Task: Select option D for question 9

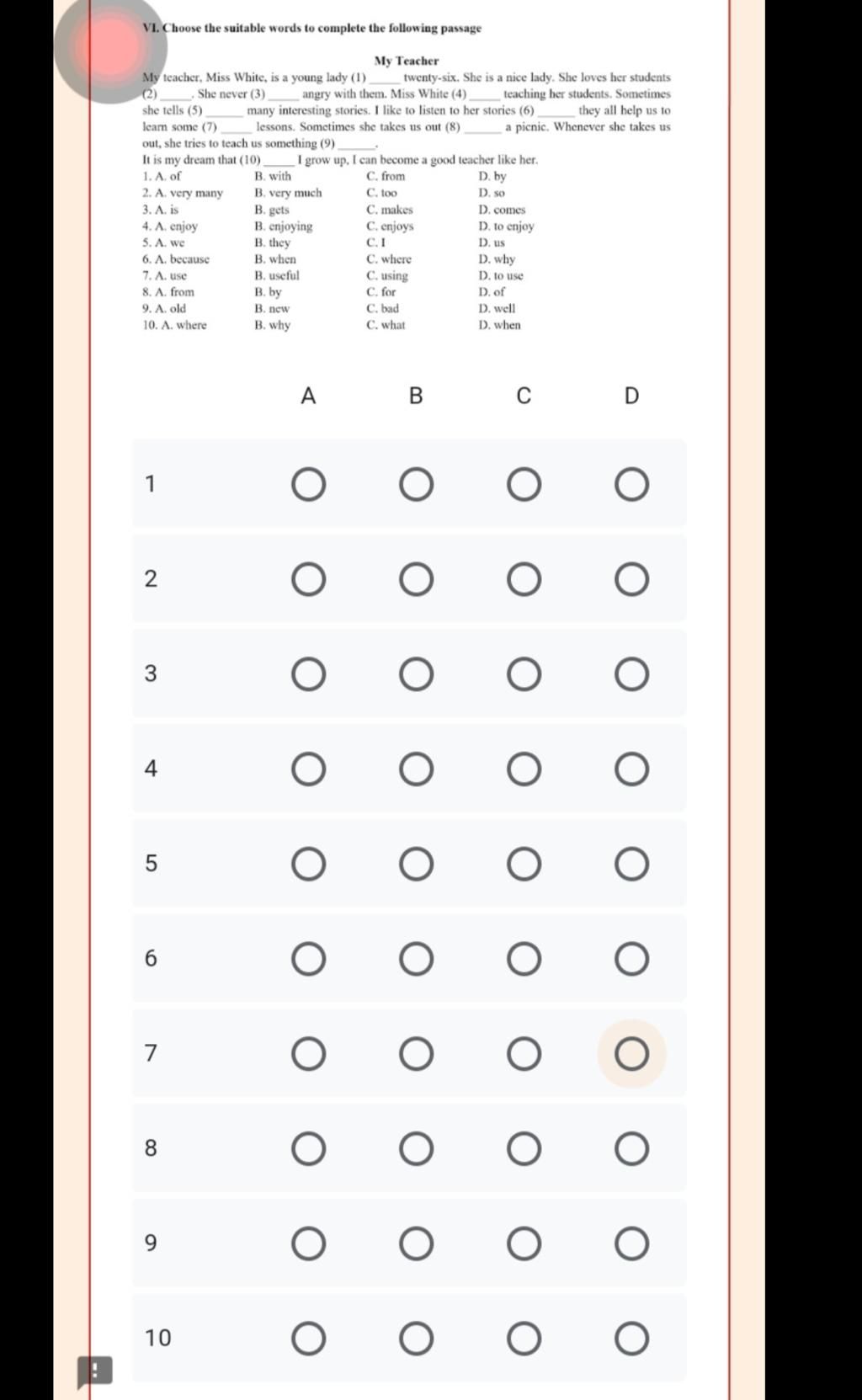Action: click(x=631, y=1243)
